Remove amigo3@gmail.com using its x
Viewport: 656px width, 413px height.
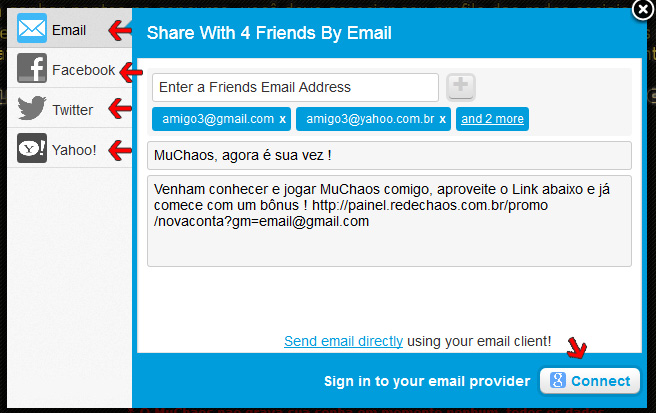283,119
